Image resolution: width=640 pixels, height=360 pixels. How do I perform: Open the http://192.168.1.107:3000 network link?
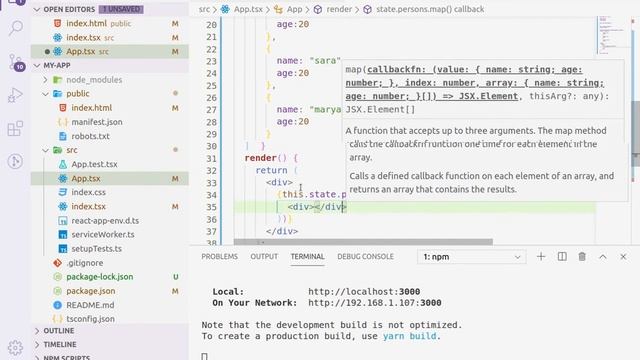375,303
